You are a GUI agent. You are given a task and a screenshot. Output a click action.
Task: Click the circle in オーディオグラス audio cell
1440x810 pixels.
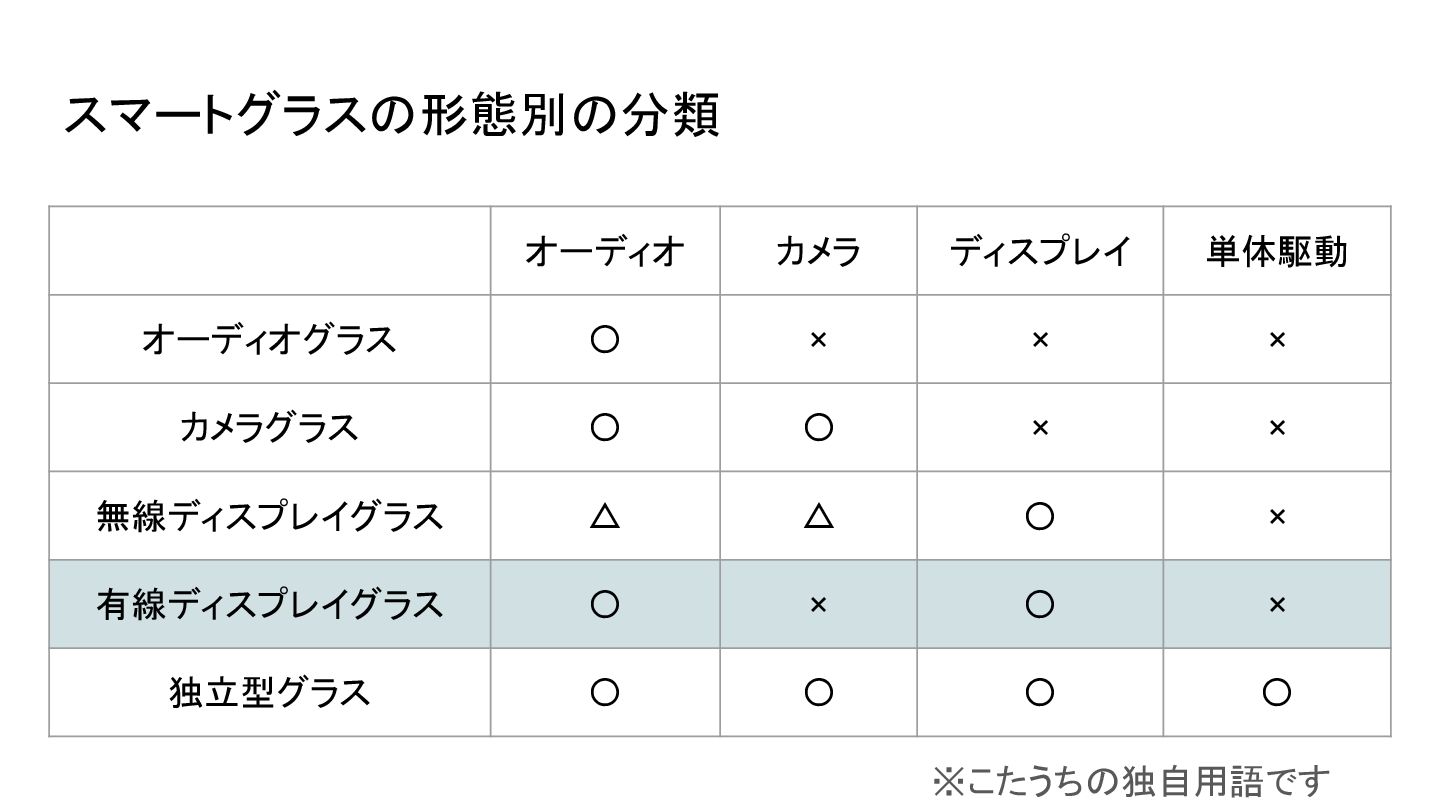(605, 340)
